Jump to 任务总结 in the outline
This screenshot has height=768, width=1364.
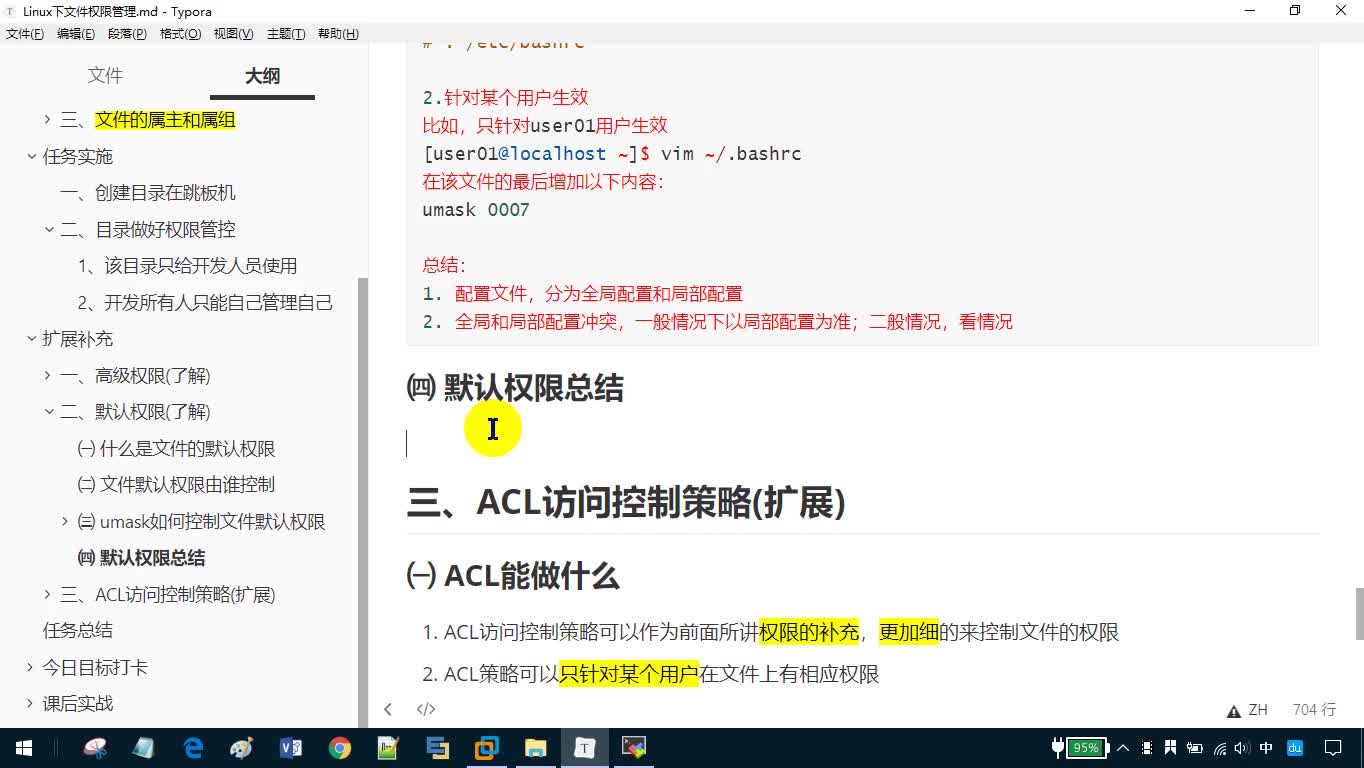(x=77, y=631)
